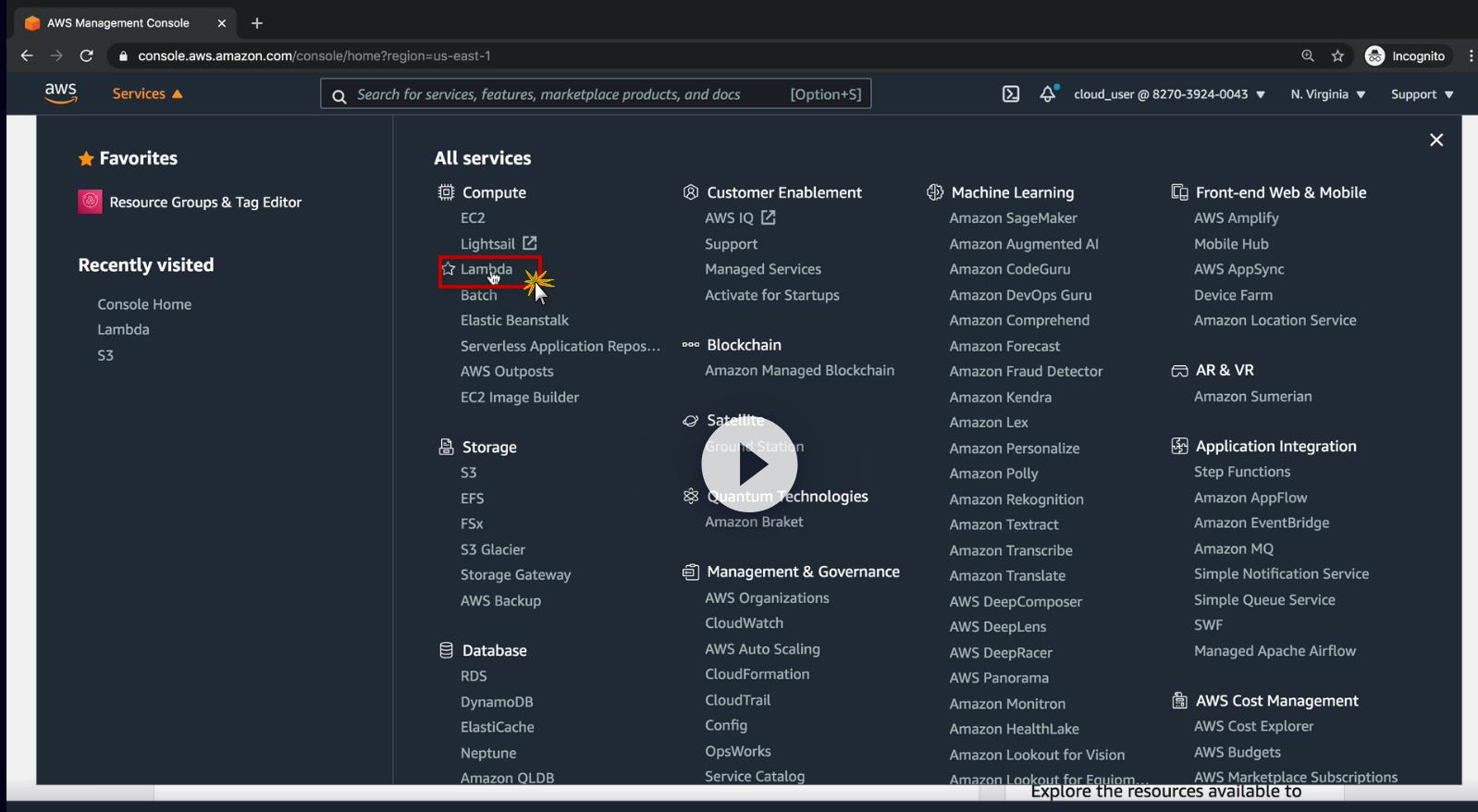Click the Resource Groups & Tag Editor icon

pyautogui.click(x=90, y=202)
